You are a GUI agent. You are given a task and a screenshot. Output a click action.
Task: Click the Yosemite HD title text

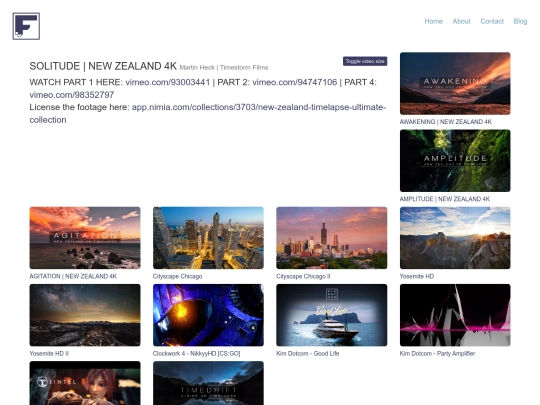[417, 276]
